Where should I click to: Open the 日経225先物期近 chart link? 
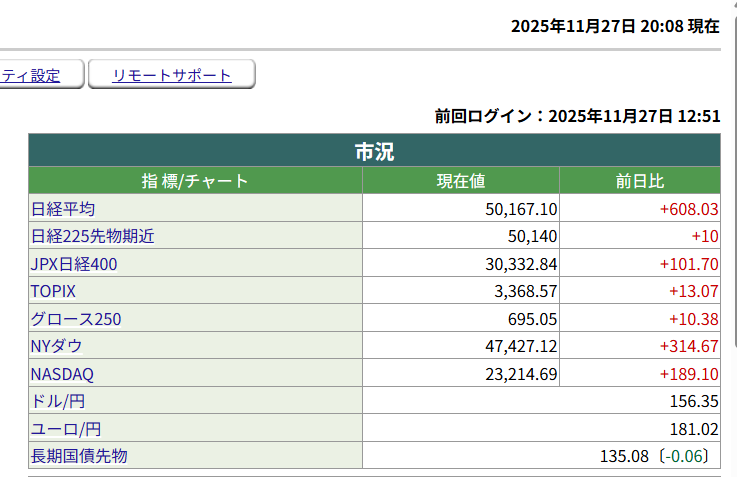92,237
